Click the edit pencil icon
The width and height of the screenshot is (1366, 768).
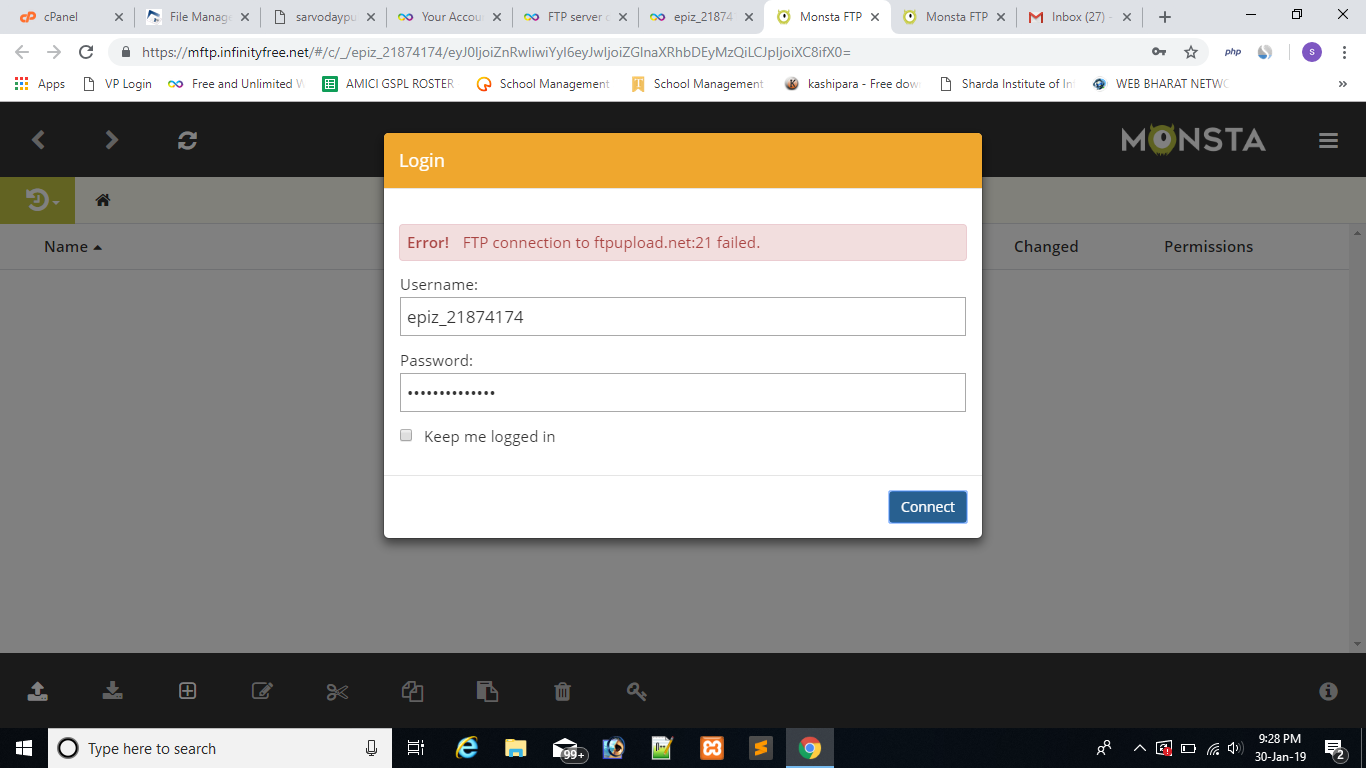[262, 691]
